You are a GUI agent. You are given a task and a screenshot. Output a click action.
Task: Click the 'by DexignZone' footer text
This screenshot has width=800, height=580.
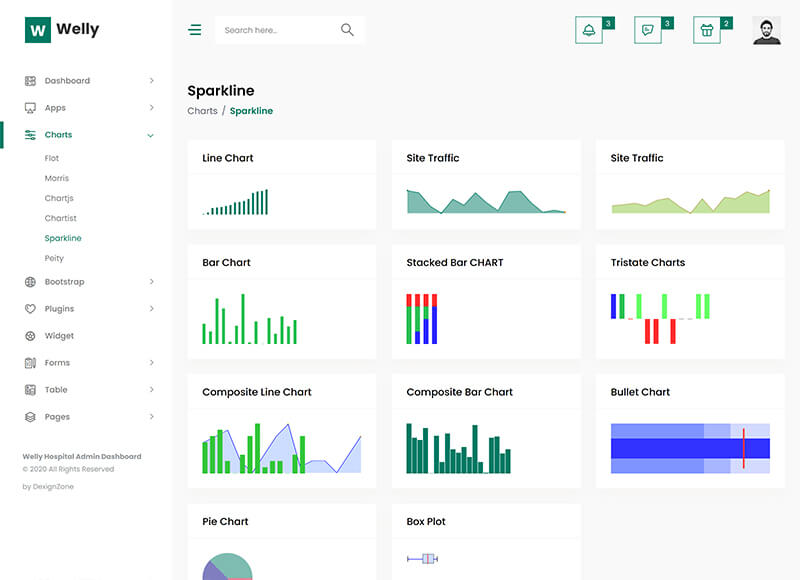tap(48, 487)
